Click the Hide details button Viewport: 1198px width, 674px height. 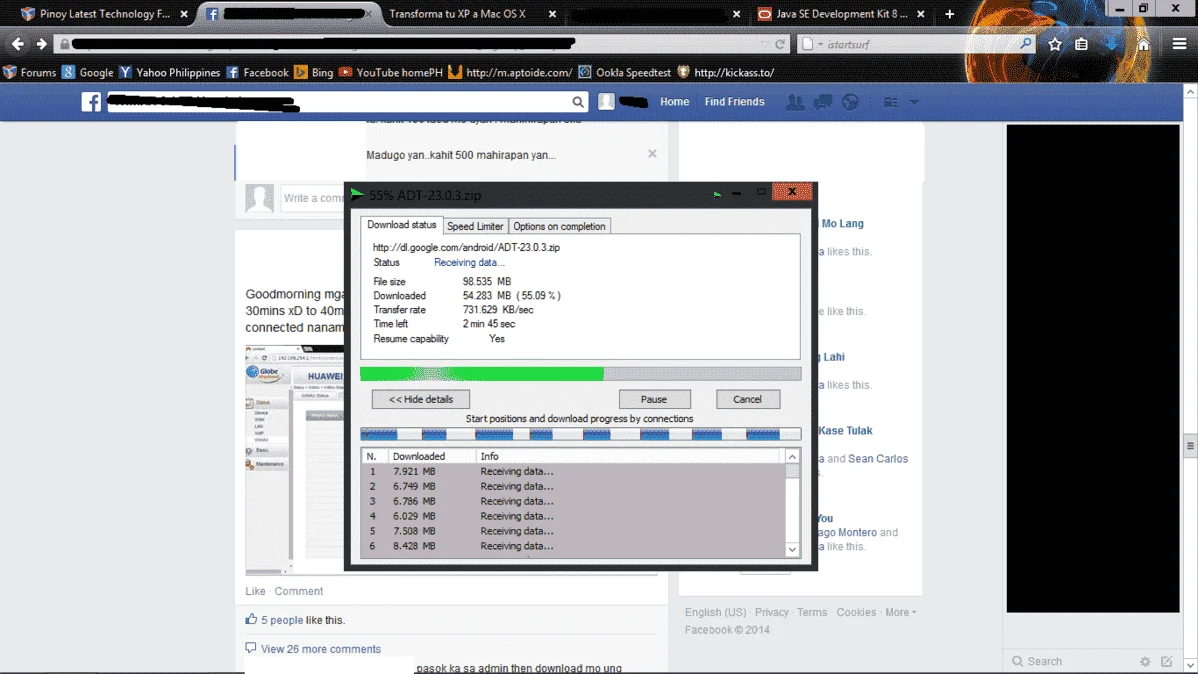[x=420, y=399]
